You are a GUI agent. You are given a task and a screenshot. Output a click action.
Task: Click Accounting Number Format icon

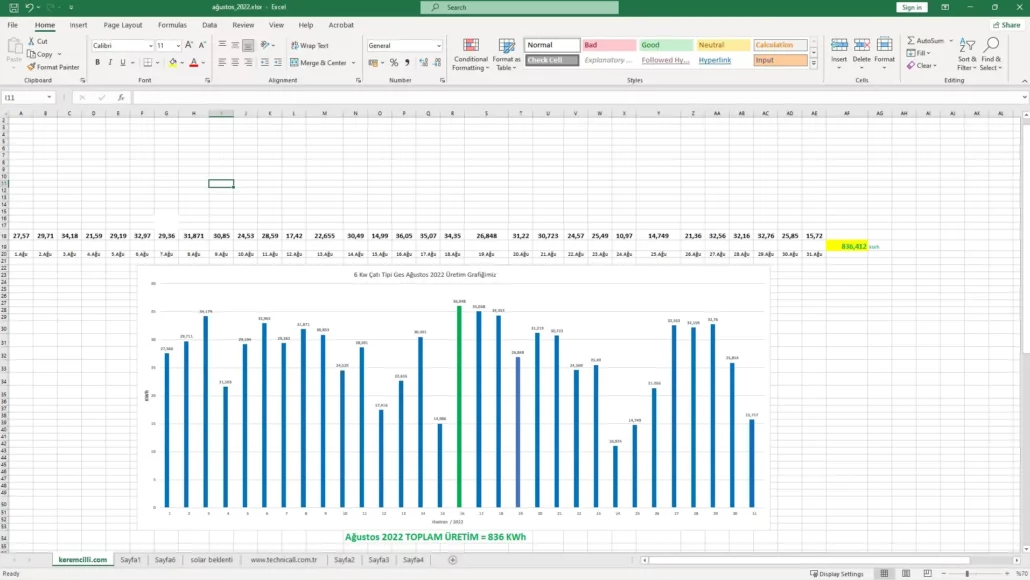click(x=373, y=63)
